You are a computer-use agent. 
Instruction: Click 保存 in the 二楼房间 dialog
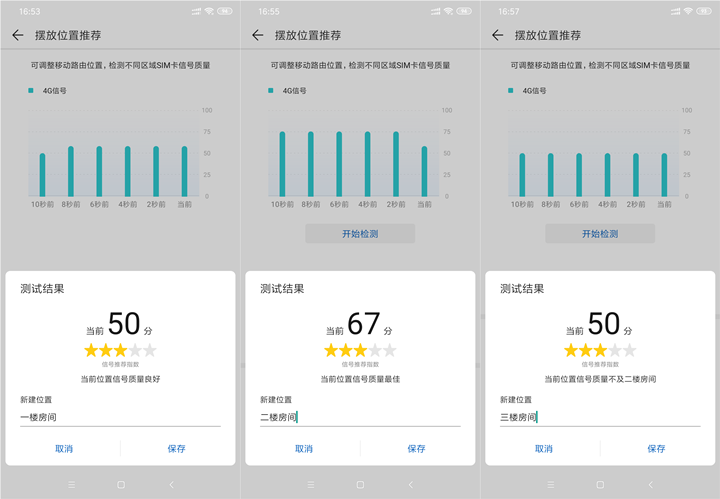417,449
